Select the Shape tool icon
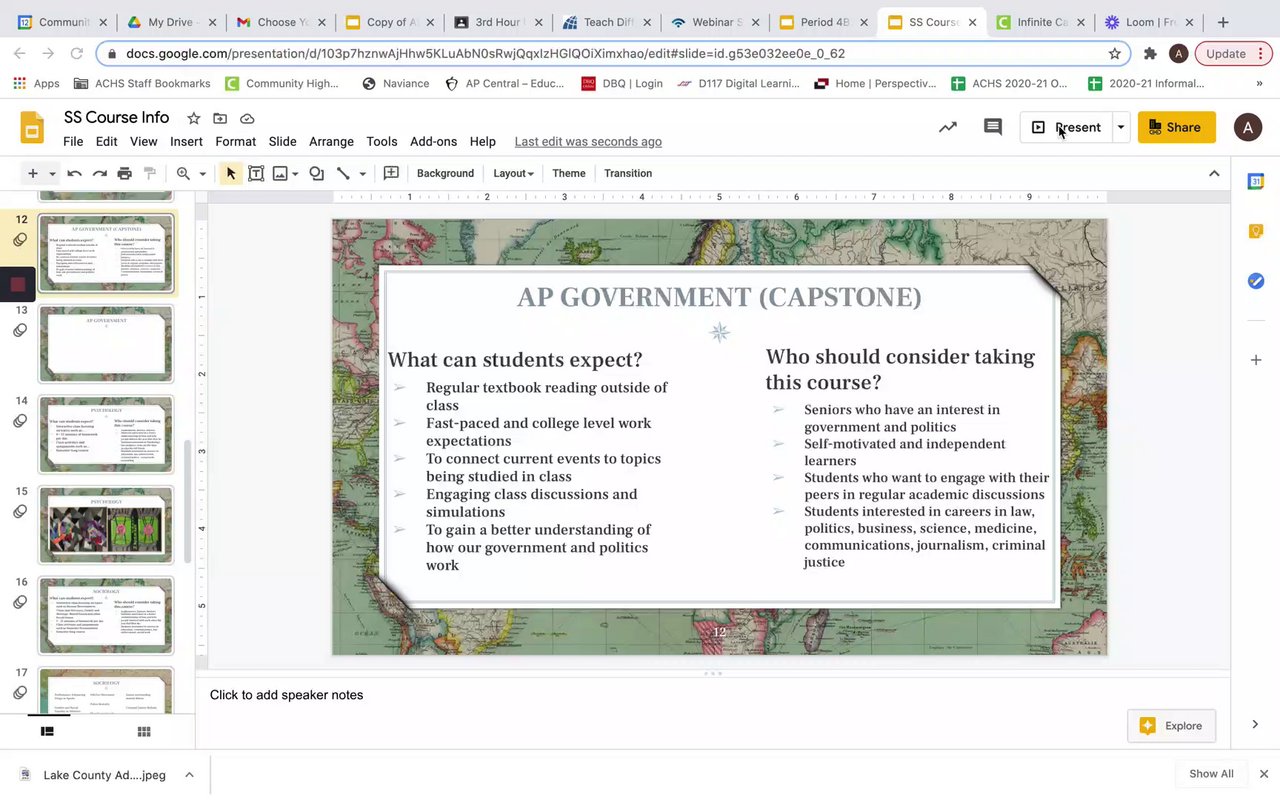The image size is (1280, 800). click(x=316, y=173)
